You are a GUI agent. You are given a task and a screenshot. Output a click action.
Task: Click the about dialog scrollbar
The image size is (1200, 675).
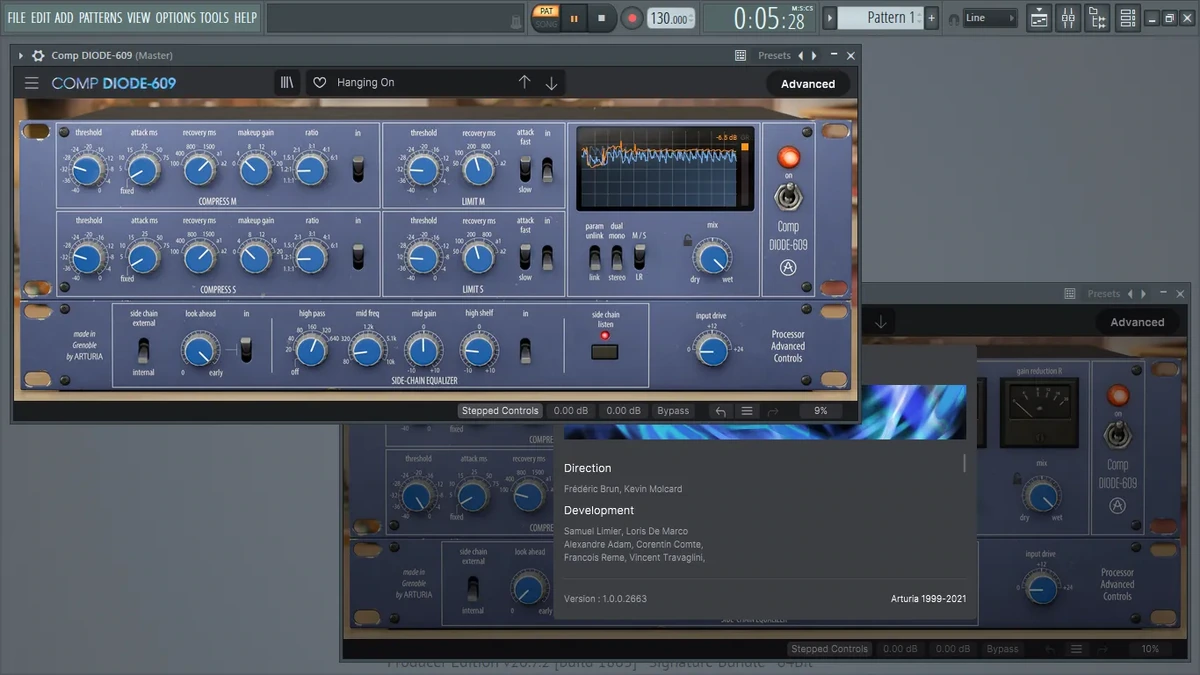[x=965, y=463]
